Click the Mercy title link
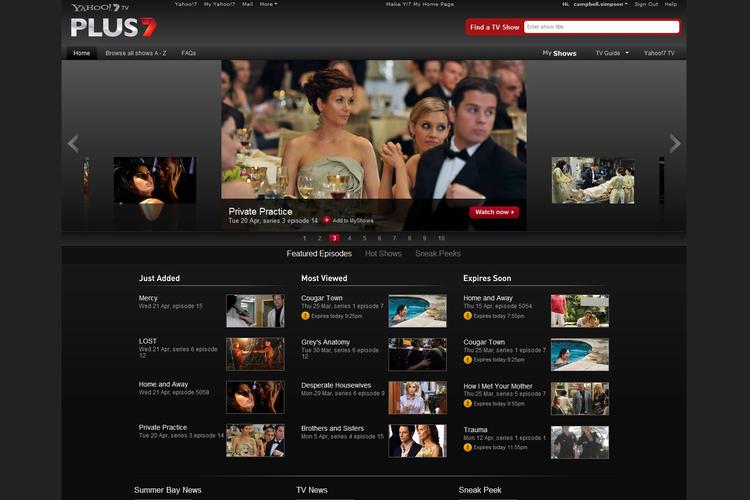The image size is (750, 500). pyautogui.click(x=148, y=298)
